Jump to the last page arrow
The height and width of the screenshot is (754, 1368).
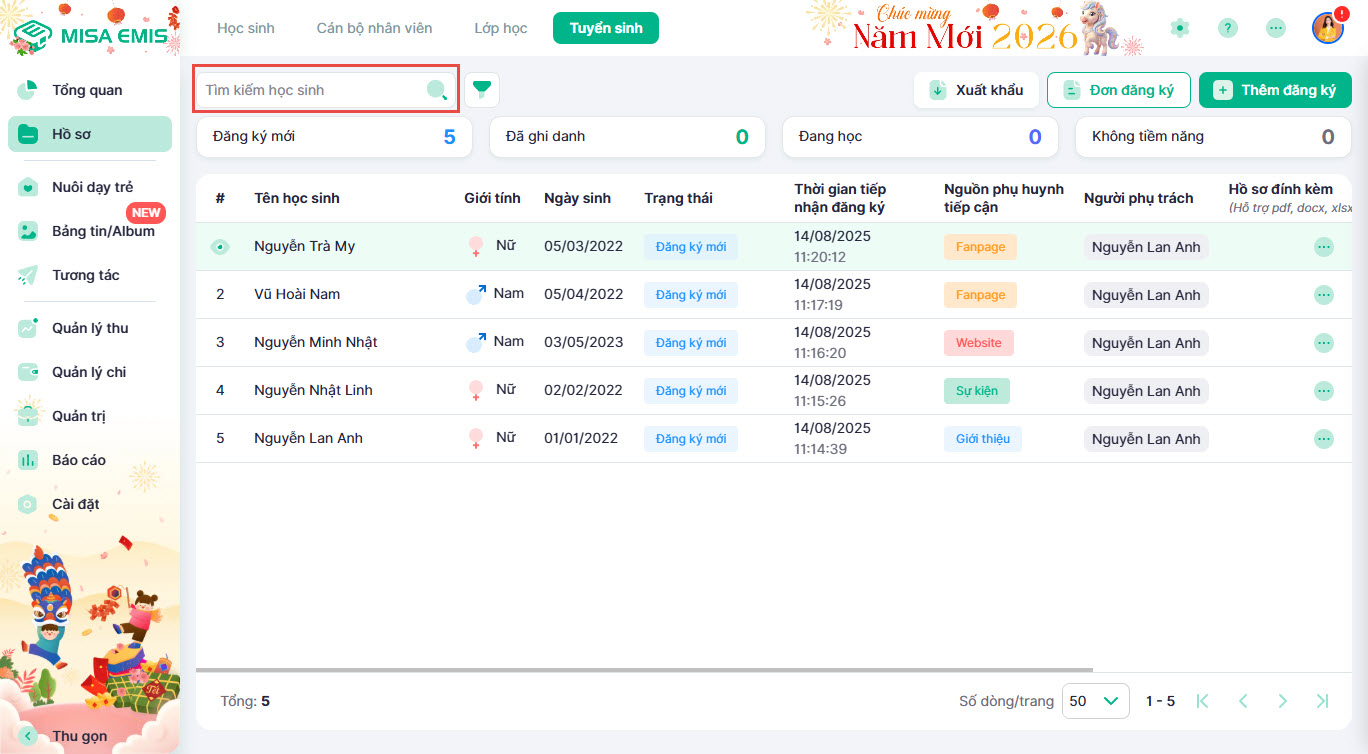(x=1322, y=701)
